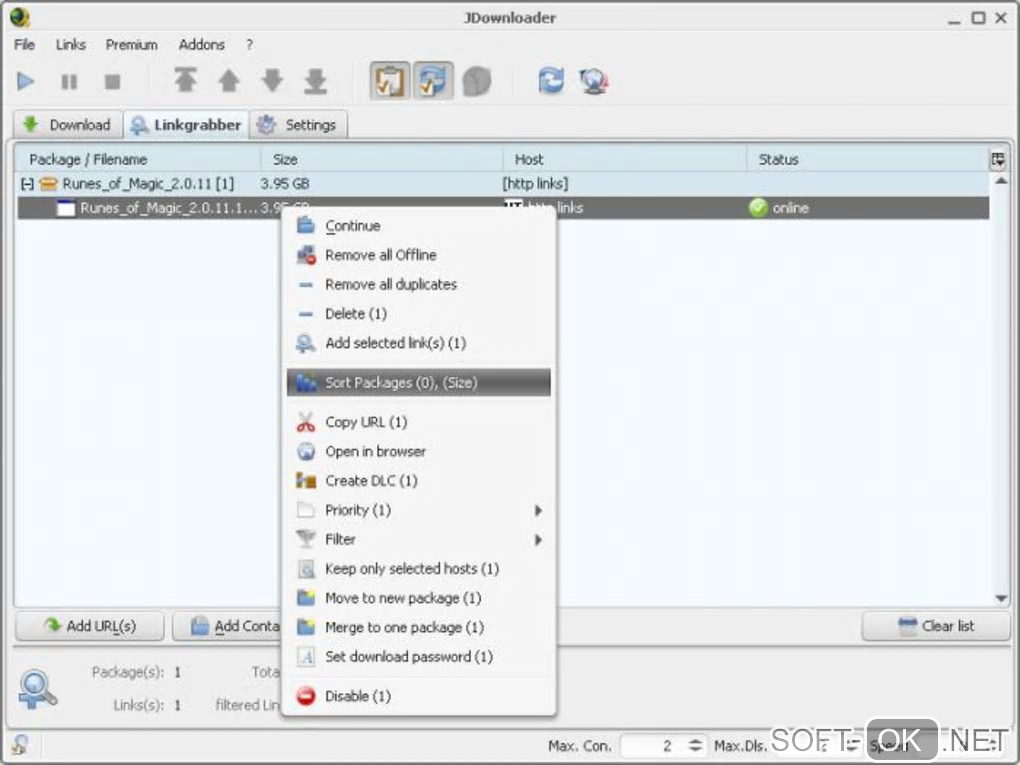This screenshot has width=1020, height=765.
Task: Move selection down one position
Action: [273, 81]
